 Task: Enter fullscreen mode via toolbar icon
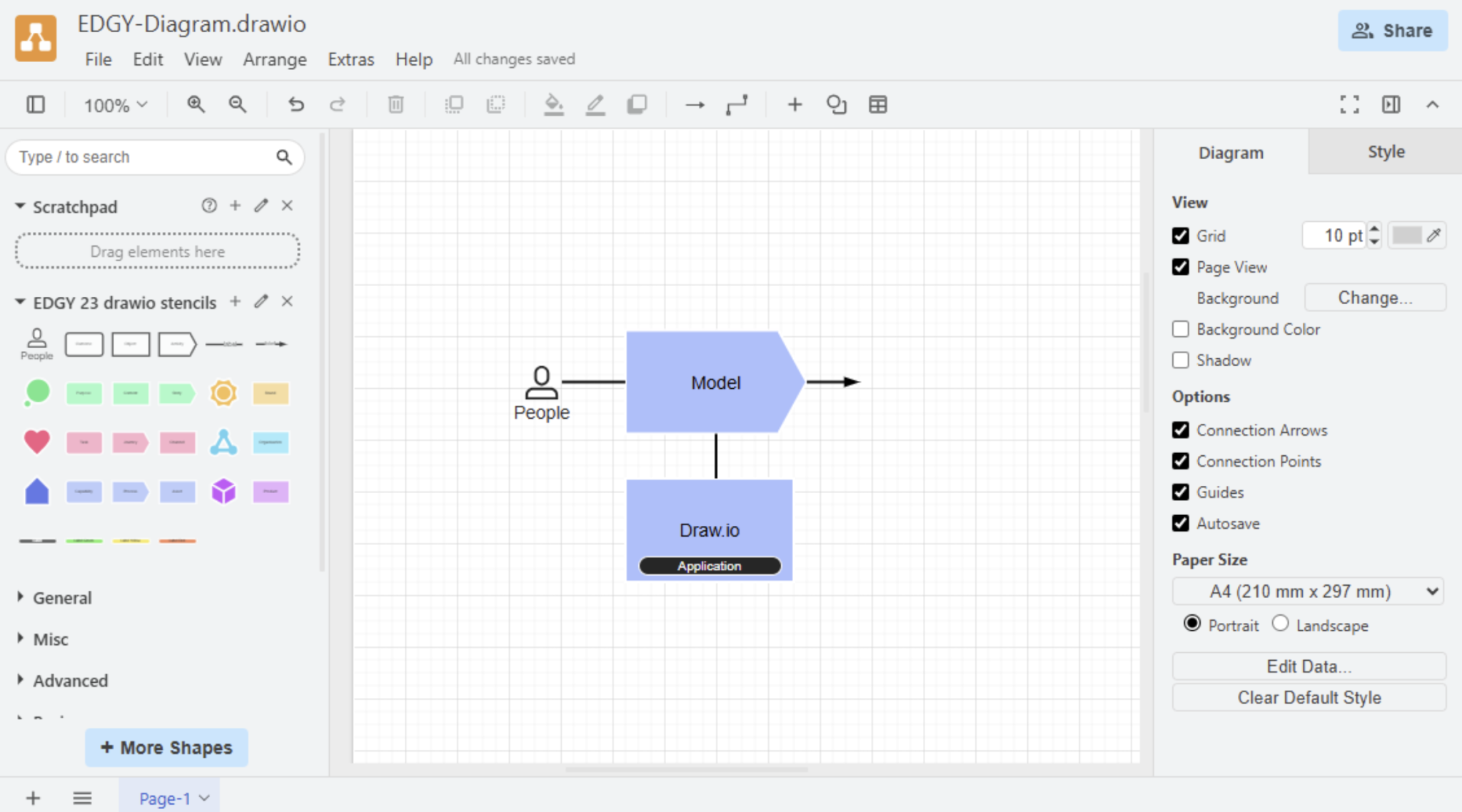1349,105
